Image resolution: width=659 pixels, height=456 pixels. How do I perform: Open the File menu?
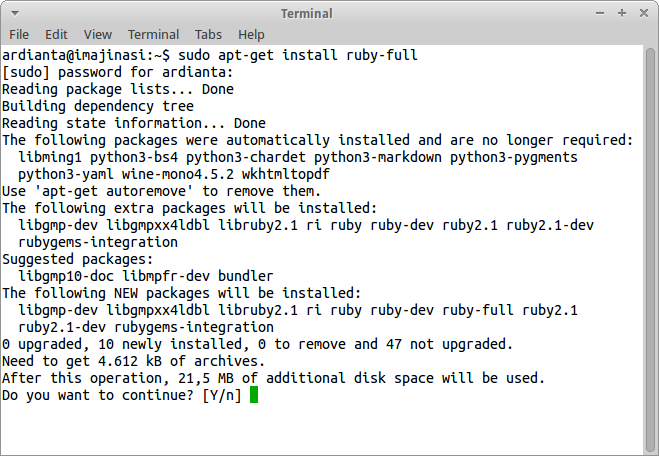click(19, 34)
